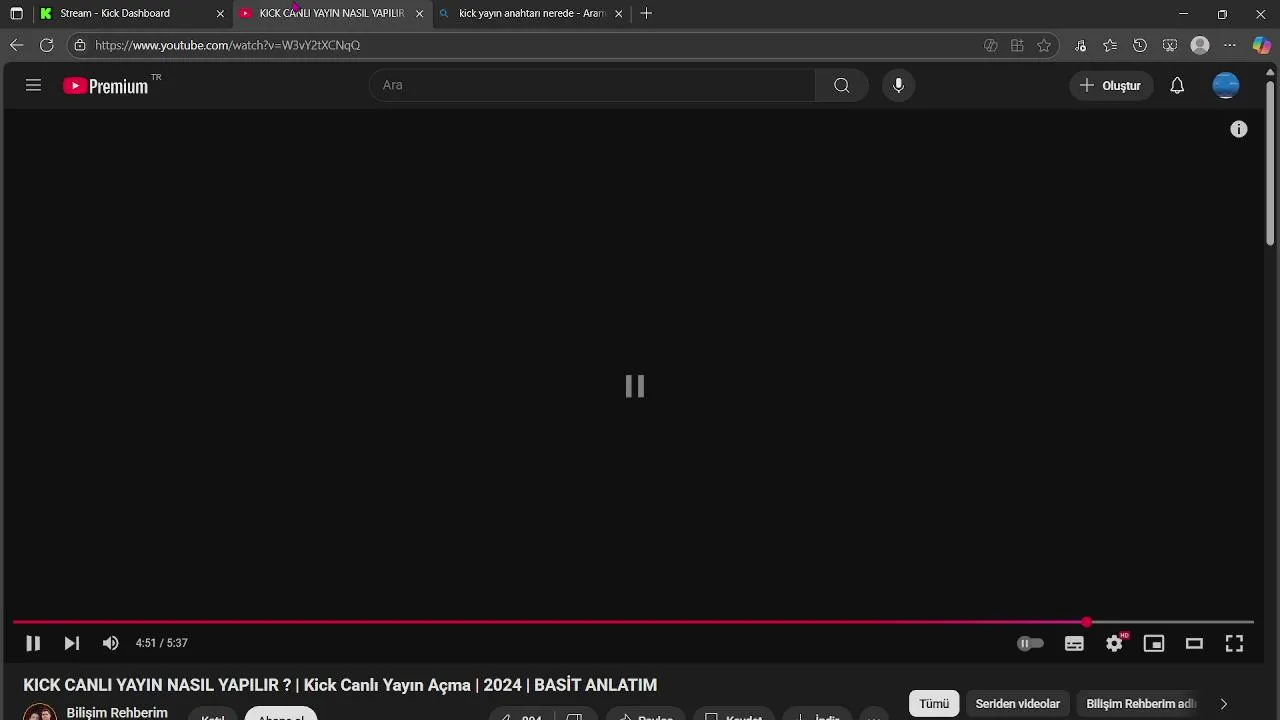
Task: Open the screenshot capture tool icon
Action: [x=1170, y=45]
